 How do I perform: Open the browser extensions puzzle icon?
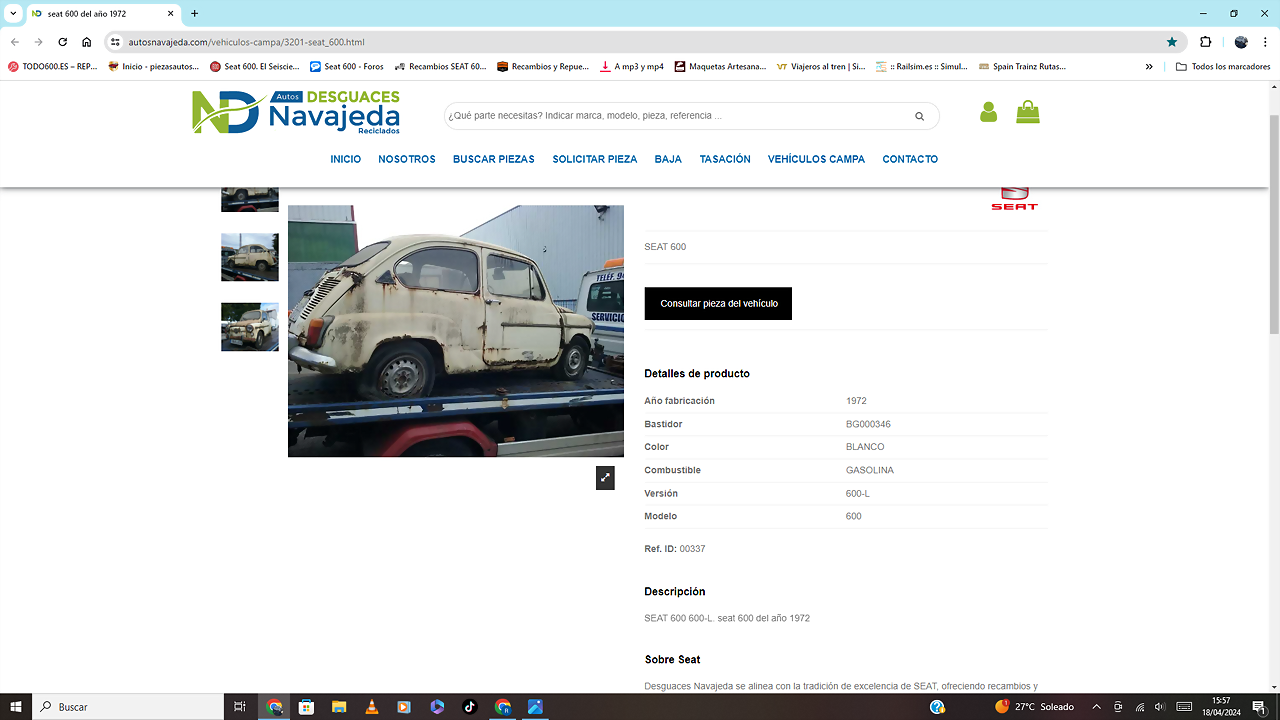coord(1205,42)
